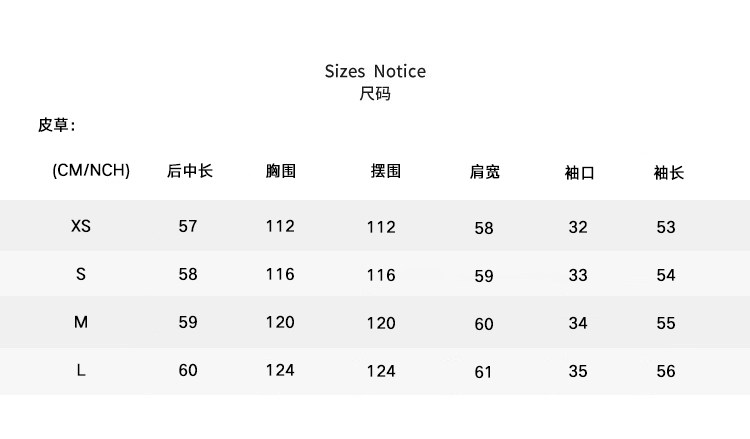This screenshot has height=439, width=750.
Task: Click the S 肩宽 value 59
Action: click(x=484, y=276)
